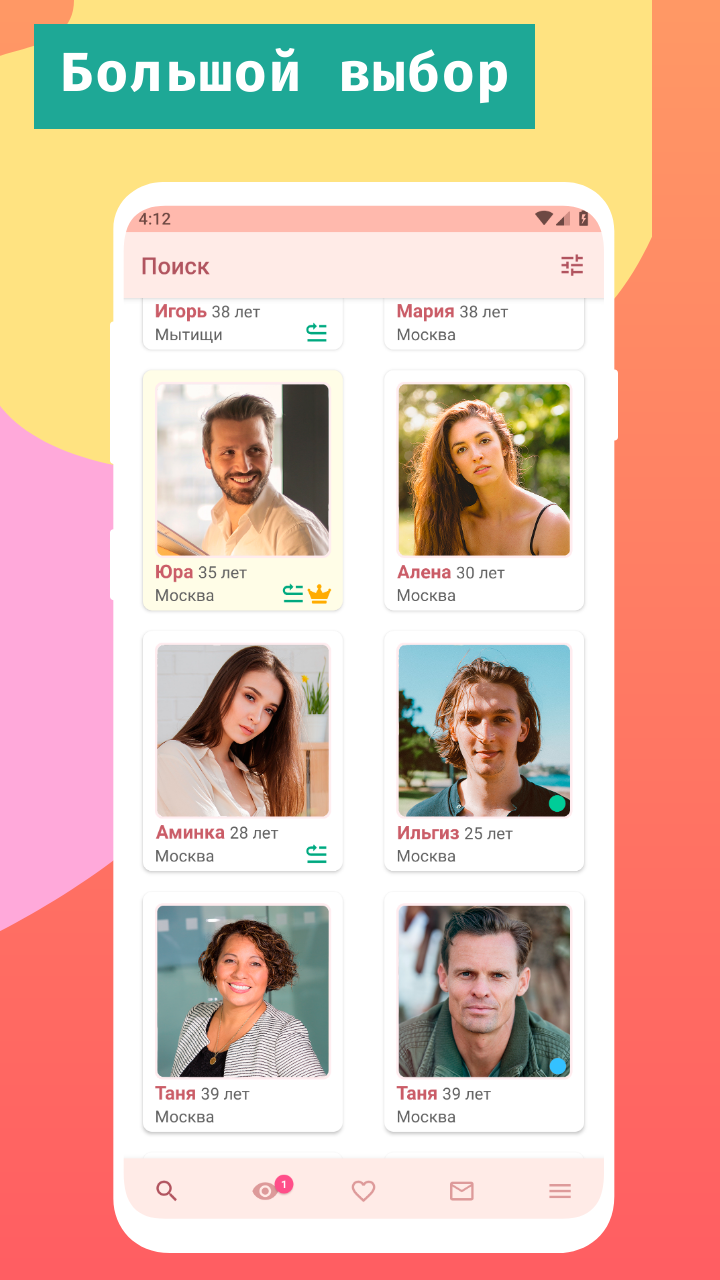Viewport: 720px width, 1280px height.
Task: Open Алена's profile photo
Action: [485, 470]
